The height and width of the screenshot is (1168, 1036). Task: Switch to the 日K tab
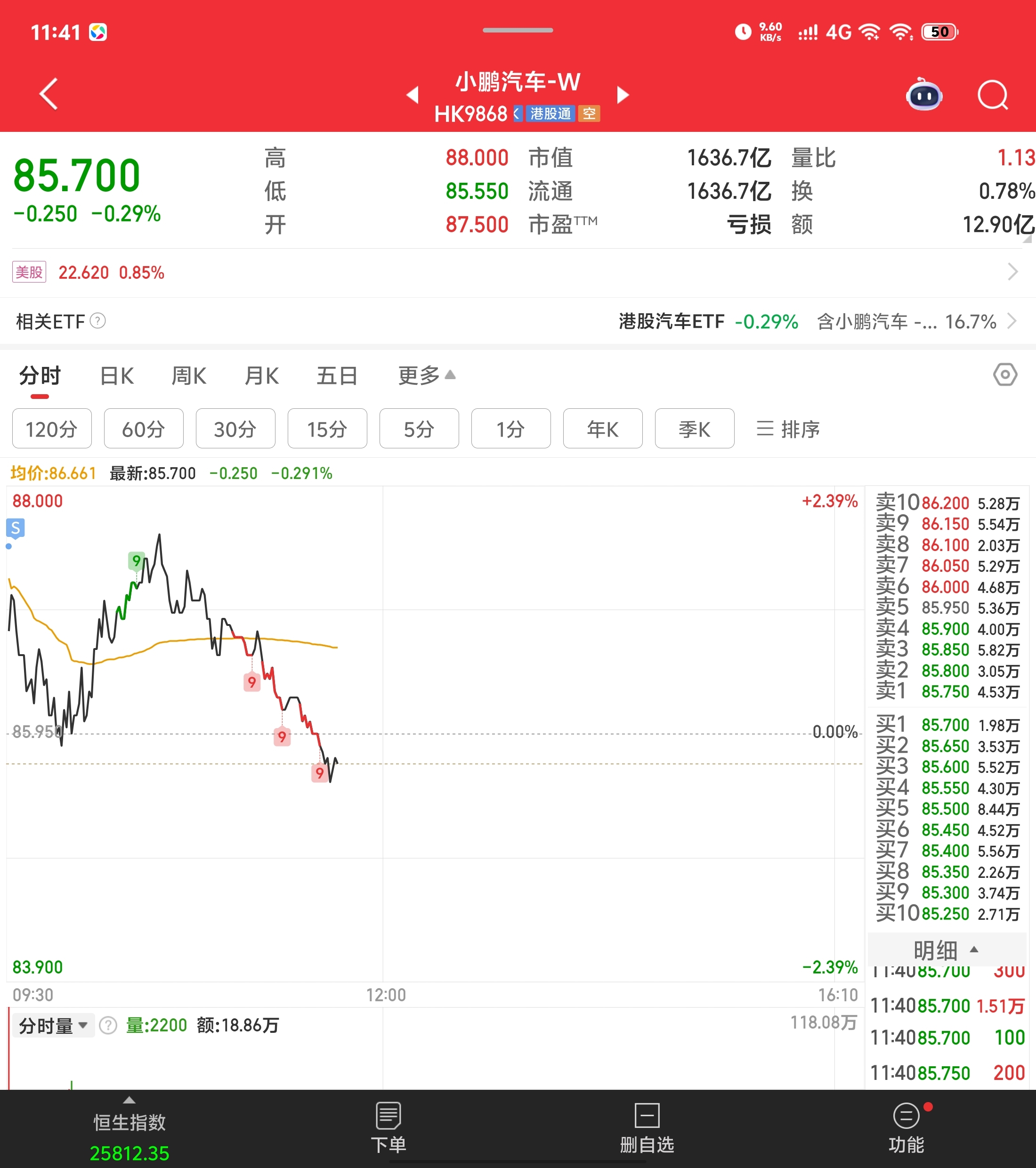(117, 376)
